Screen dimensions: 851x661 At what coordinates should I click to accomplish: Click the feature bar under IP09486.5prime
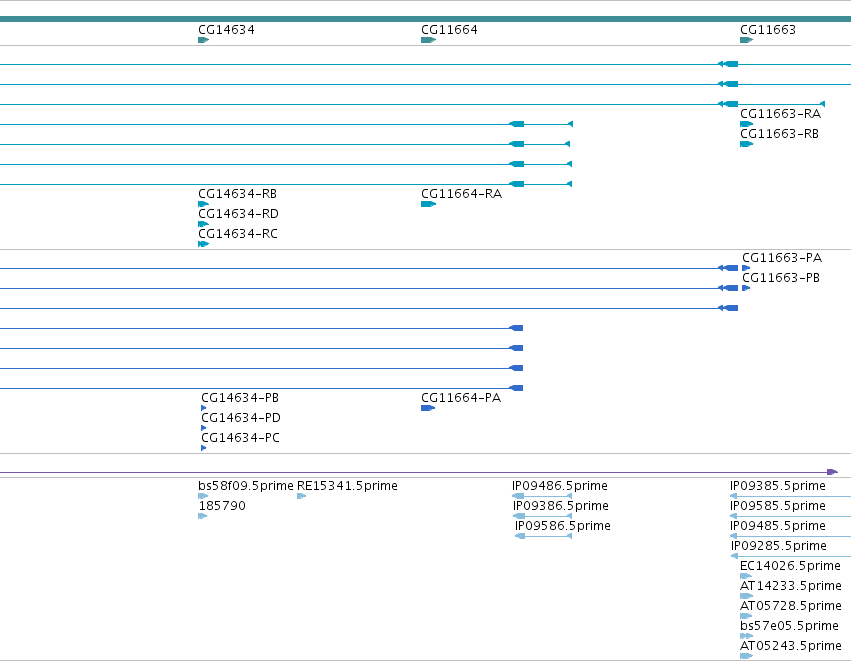click(x=542, y=496)
